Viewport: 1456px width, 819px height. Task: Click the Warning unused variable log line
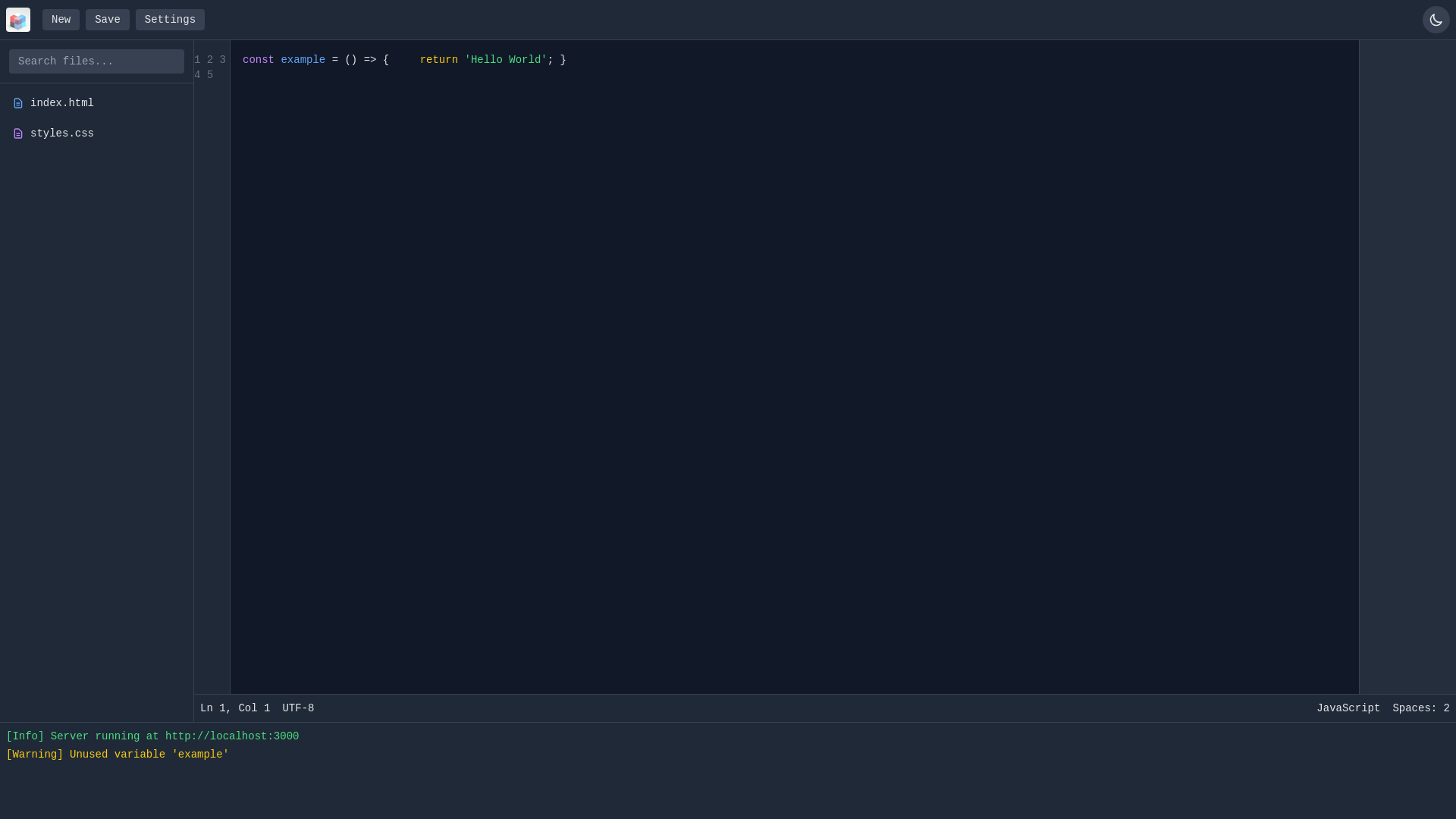point(118,755)
